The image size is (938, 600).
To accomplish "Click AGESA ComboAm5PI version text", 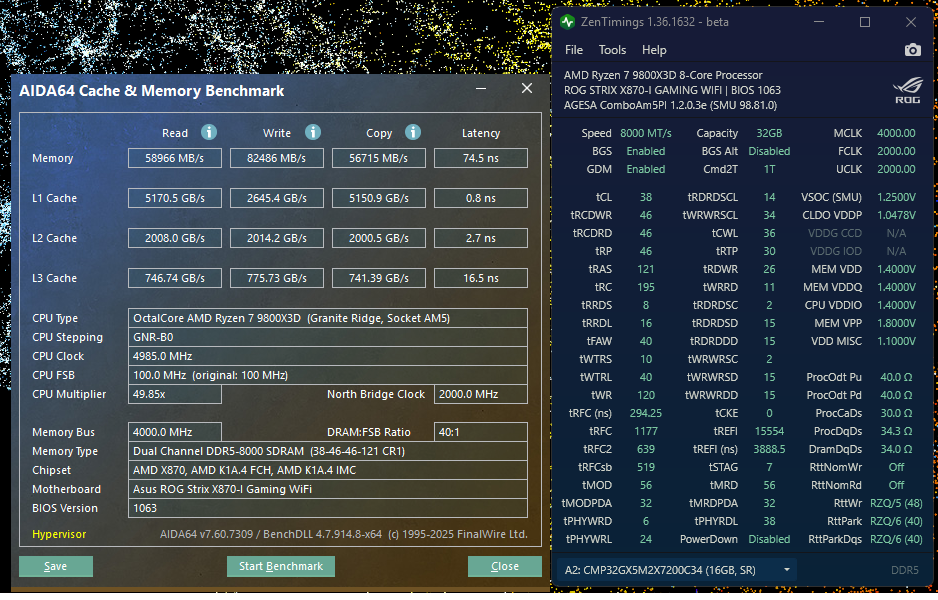I will coord(670,105).
